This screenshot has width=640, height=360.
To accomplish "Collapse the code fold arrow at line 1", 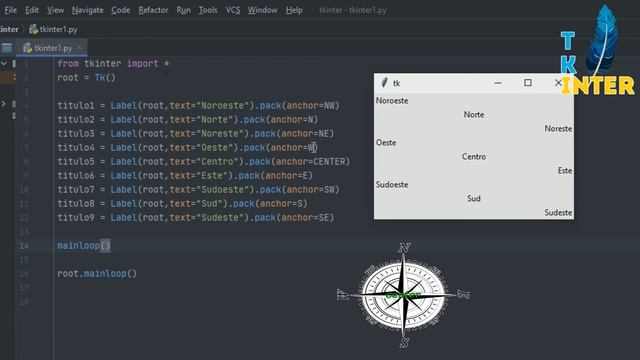I will tap(4, 63).
